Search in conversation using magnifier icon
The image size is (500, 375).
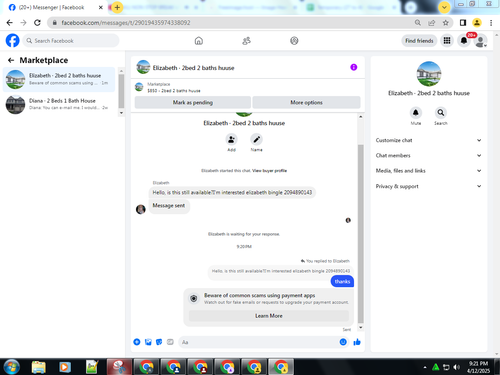tap(441, 113)
